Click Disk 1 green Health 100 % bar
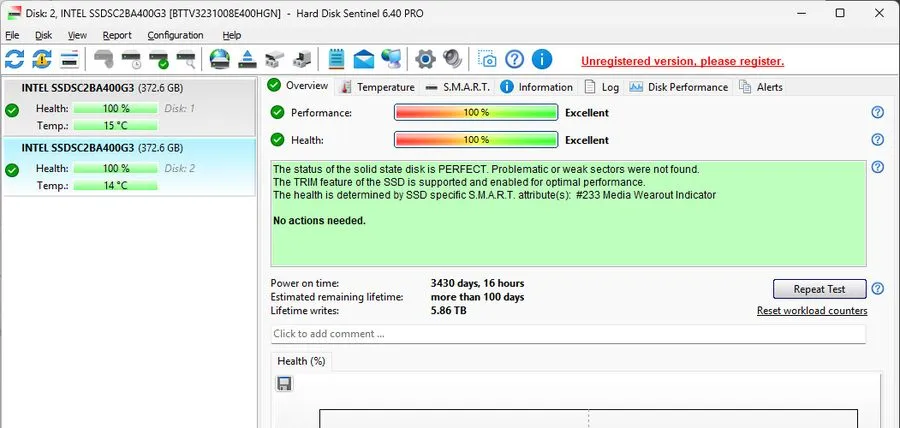Viewport: 900px width, 428px height. (x=115, y=108)
